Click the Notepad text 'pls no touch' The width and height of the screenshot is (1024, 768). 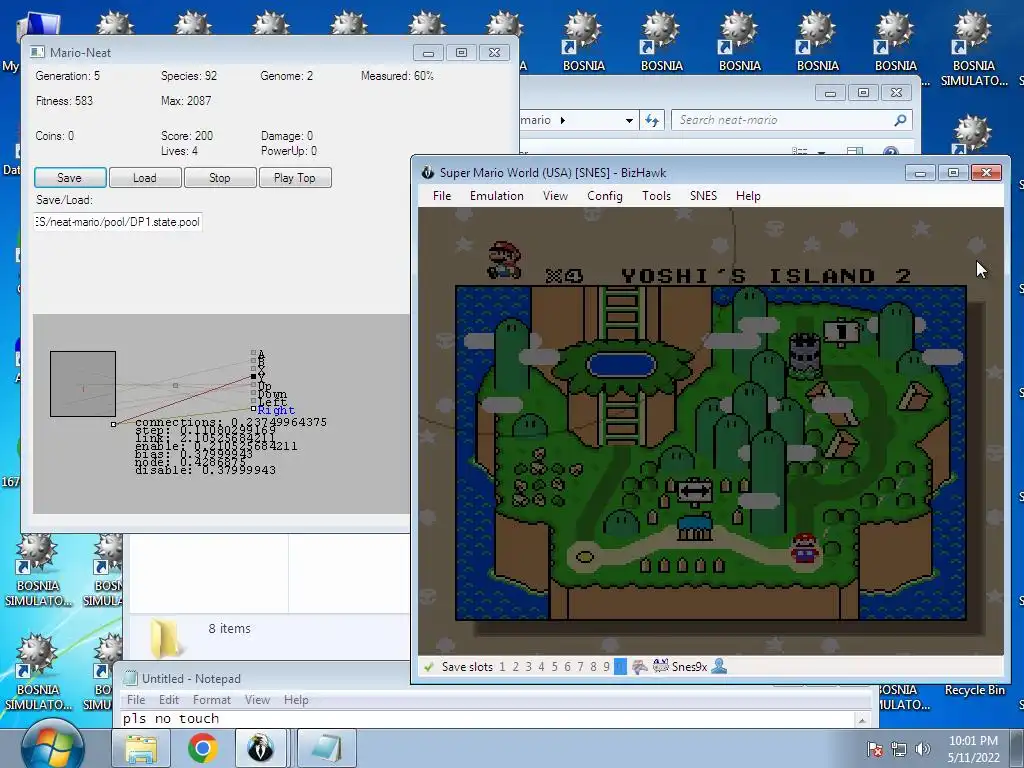(170, 718)
